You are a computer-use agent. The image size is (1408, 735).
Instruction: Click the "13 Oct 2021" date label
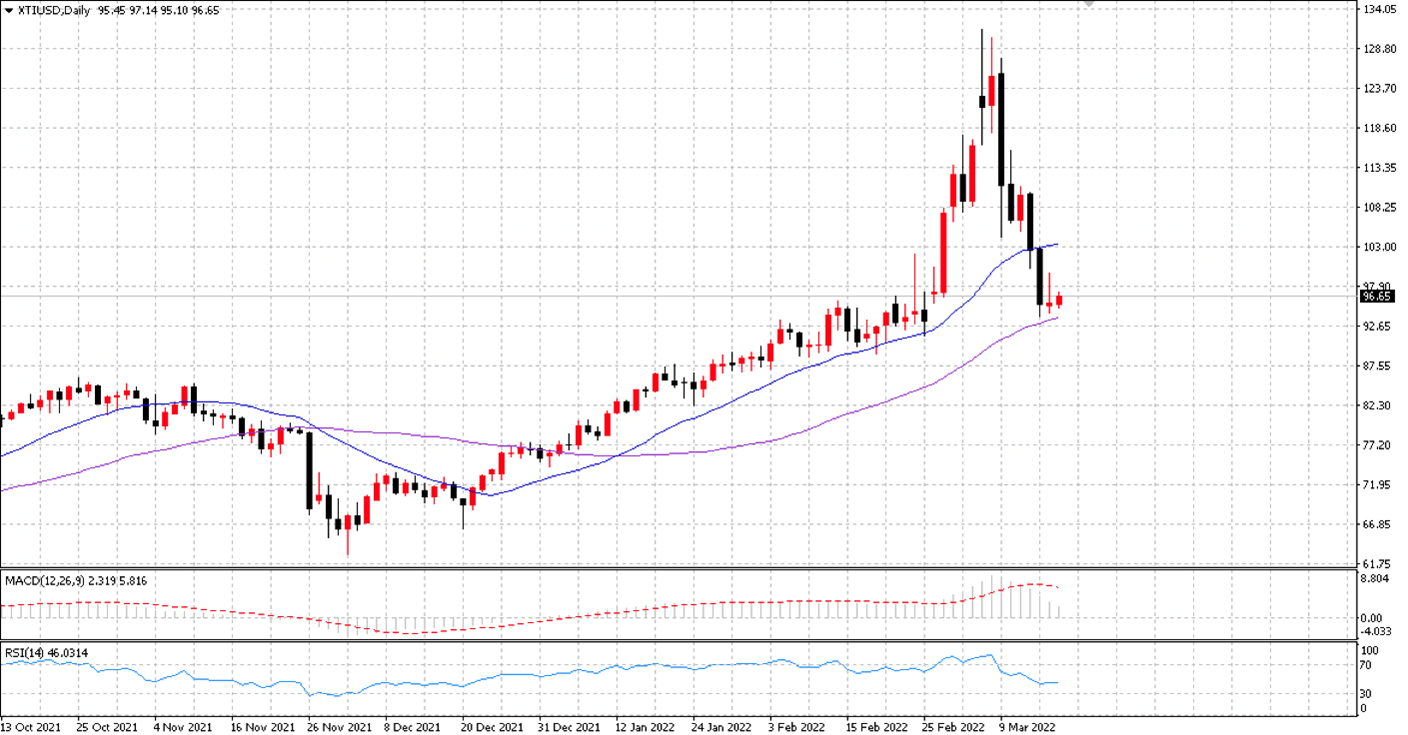point(30,726)
